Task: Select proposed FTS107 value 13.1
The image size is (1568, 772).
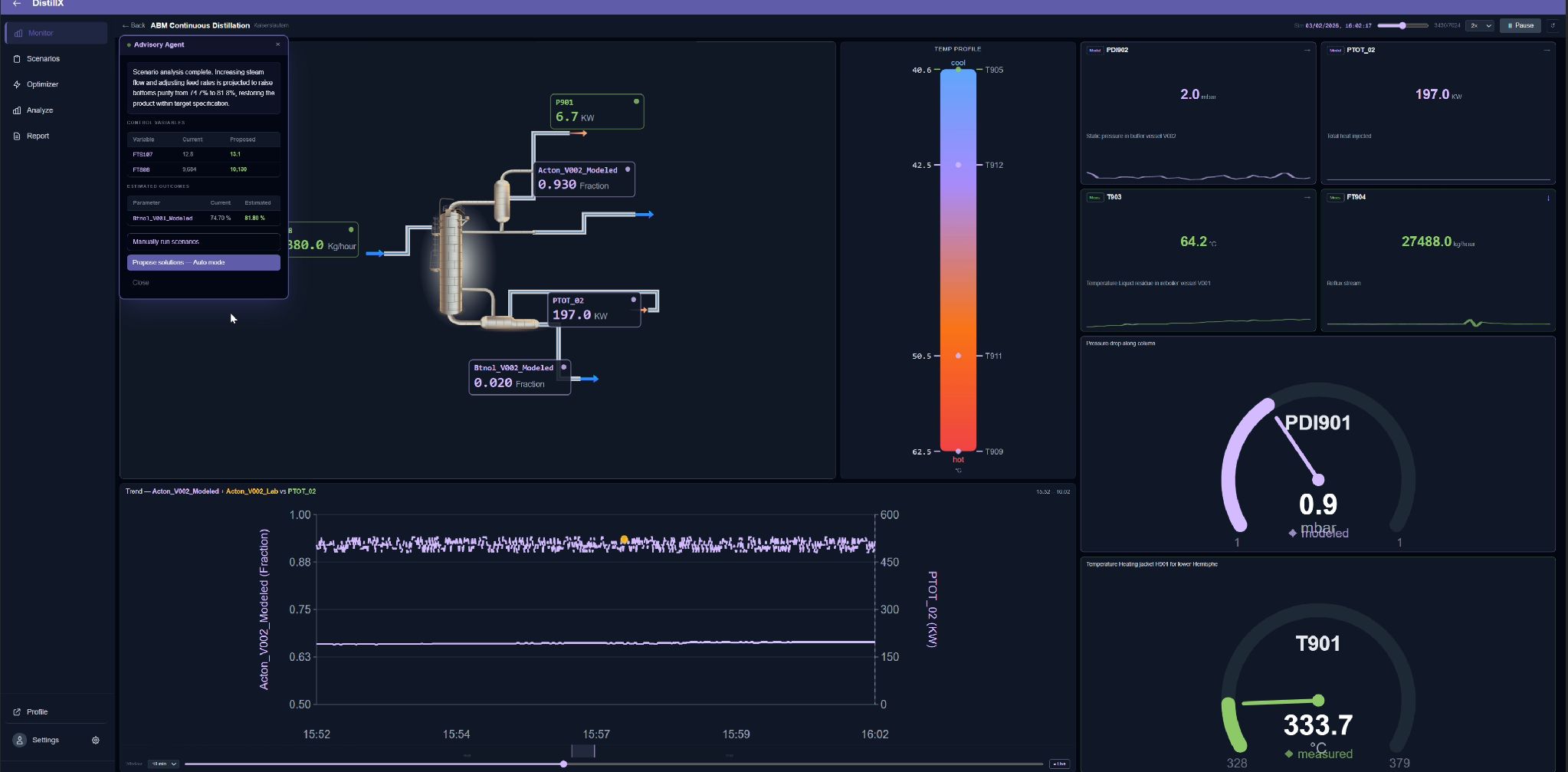Action: (x=235, y=154)
